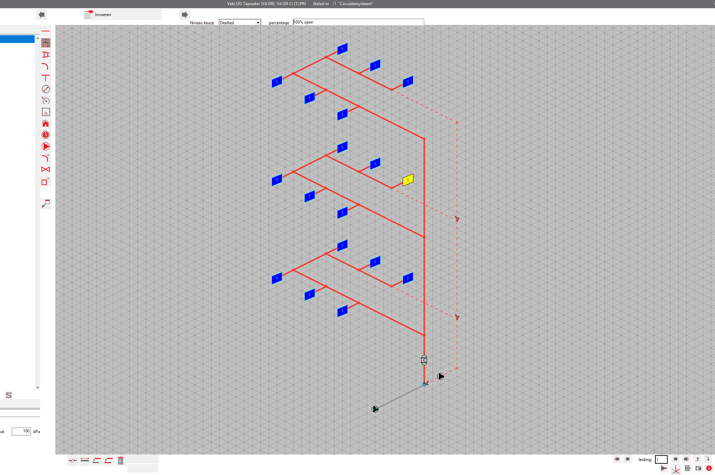This screenshot has height=475, width=715.
Task: Go back with the left arrow button
Action: coord(41,15)
